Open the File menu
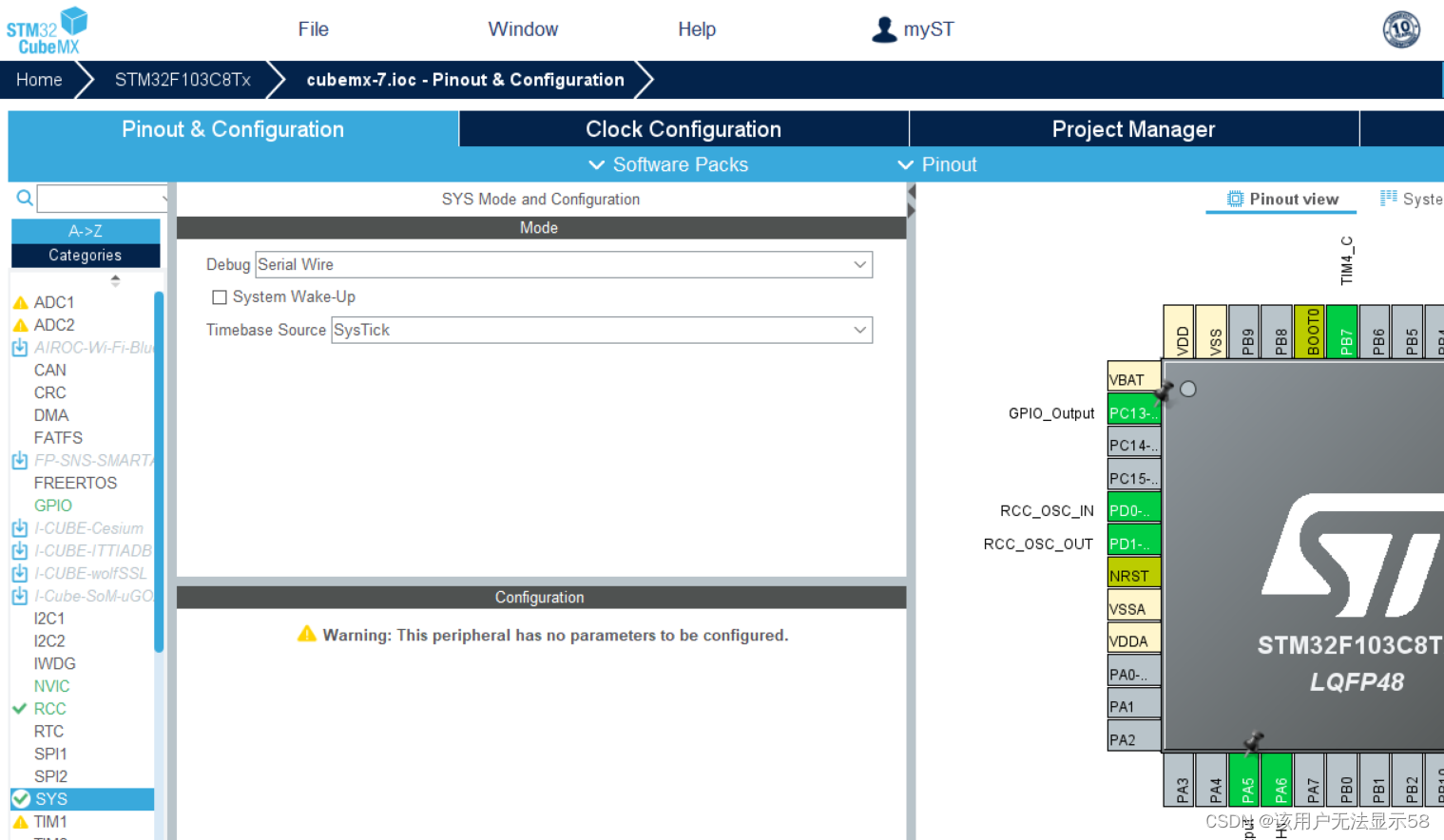Image resolution: width=1444 pixels, height=840 pixels. click(313, 29)
